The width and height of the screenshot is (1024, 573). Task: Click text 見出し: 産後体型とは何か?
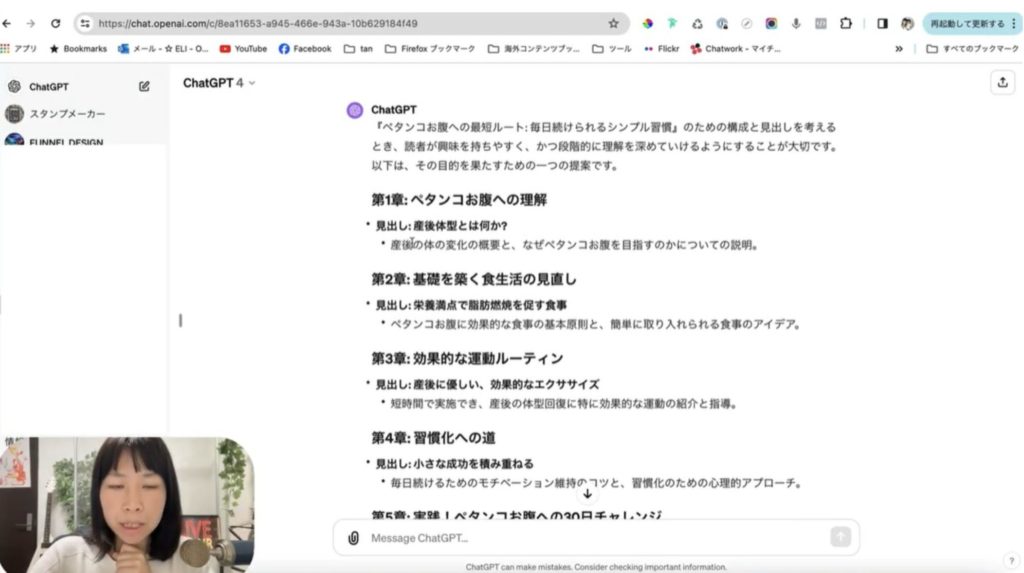pyautogui.click(x=441, y=225)
